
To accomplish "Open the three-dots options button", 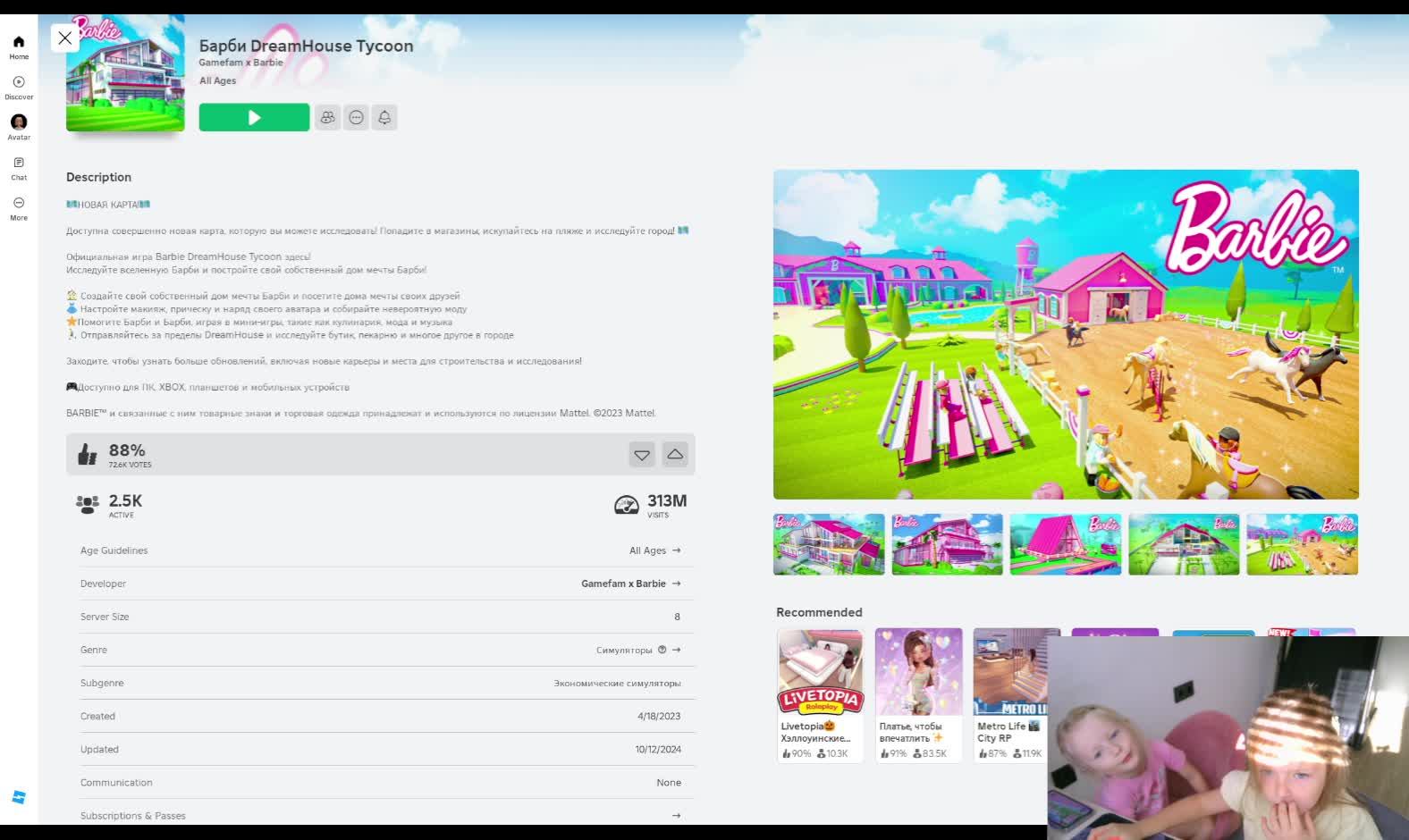I will (357, 117).
